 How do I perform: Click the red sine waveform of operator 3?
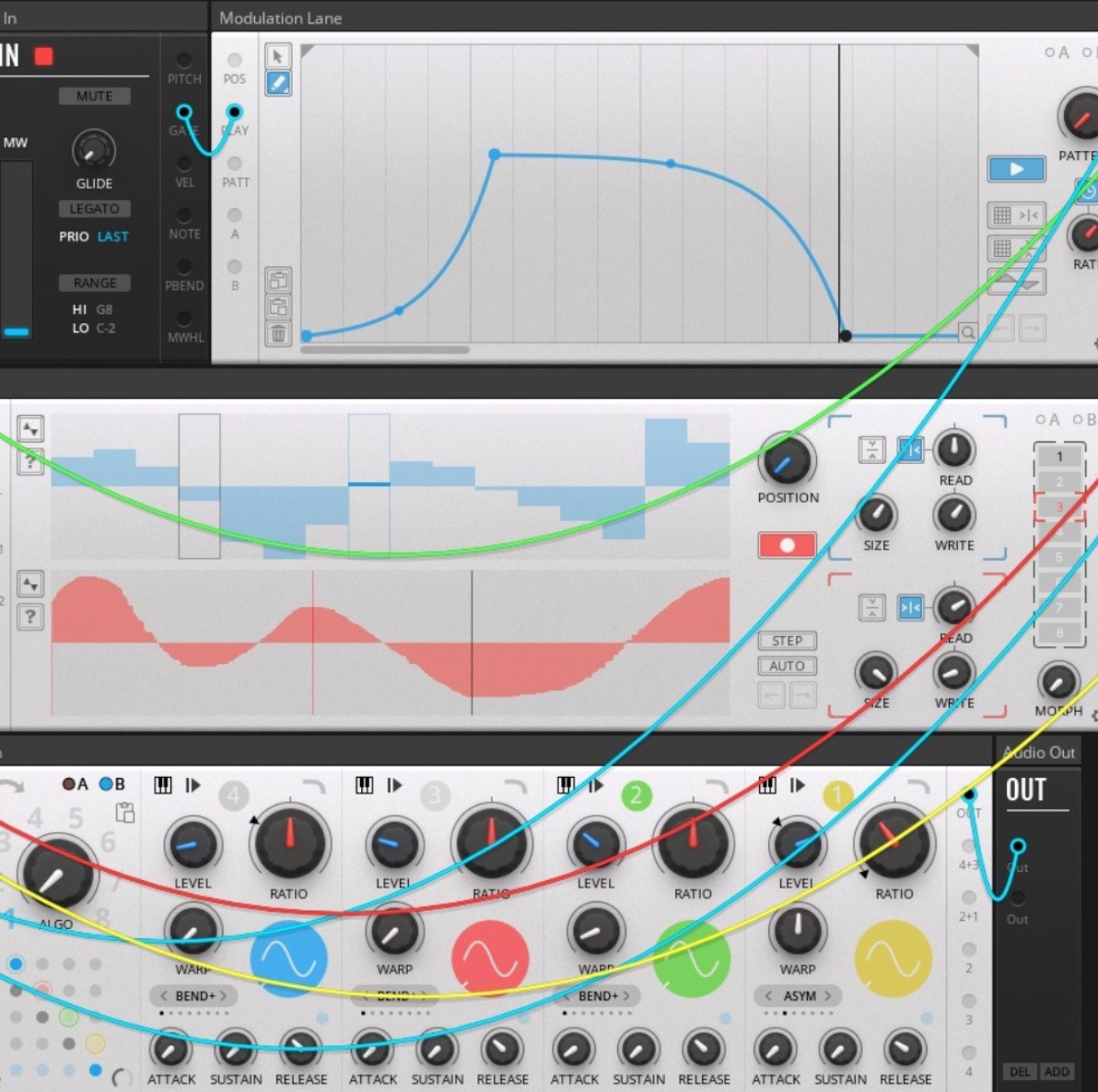(490, 958)
